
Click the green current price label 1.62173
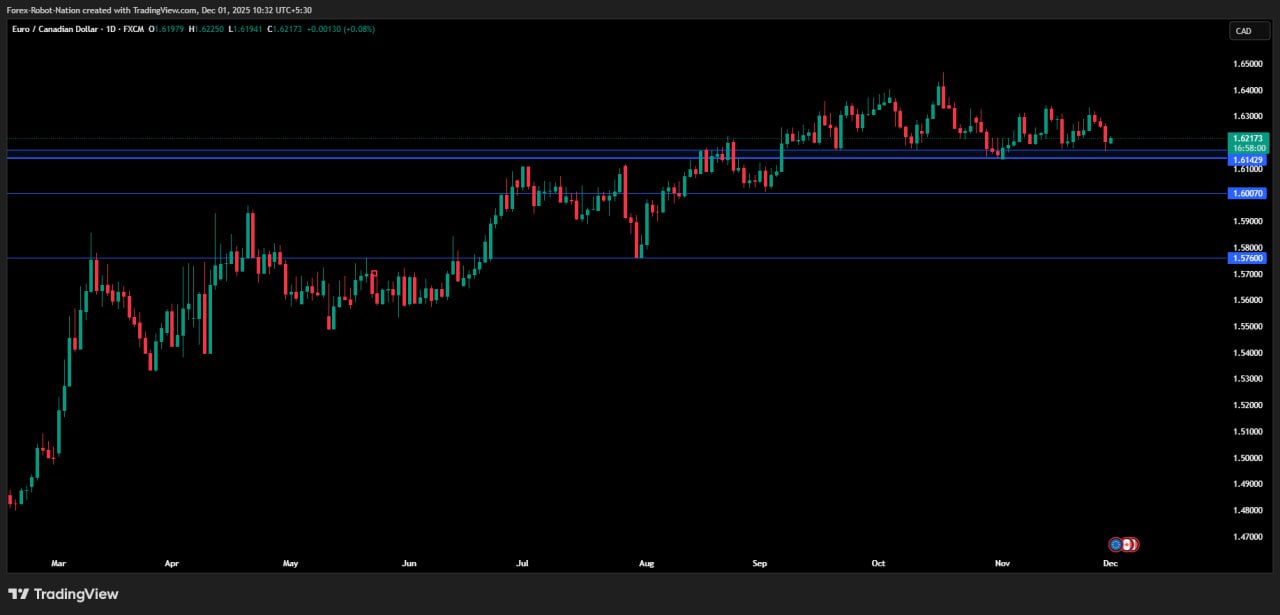[x=1248, y=138]
